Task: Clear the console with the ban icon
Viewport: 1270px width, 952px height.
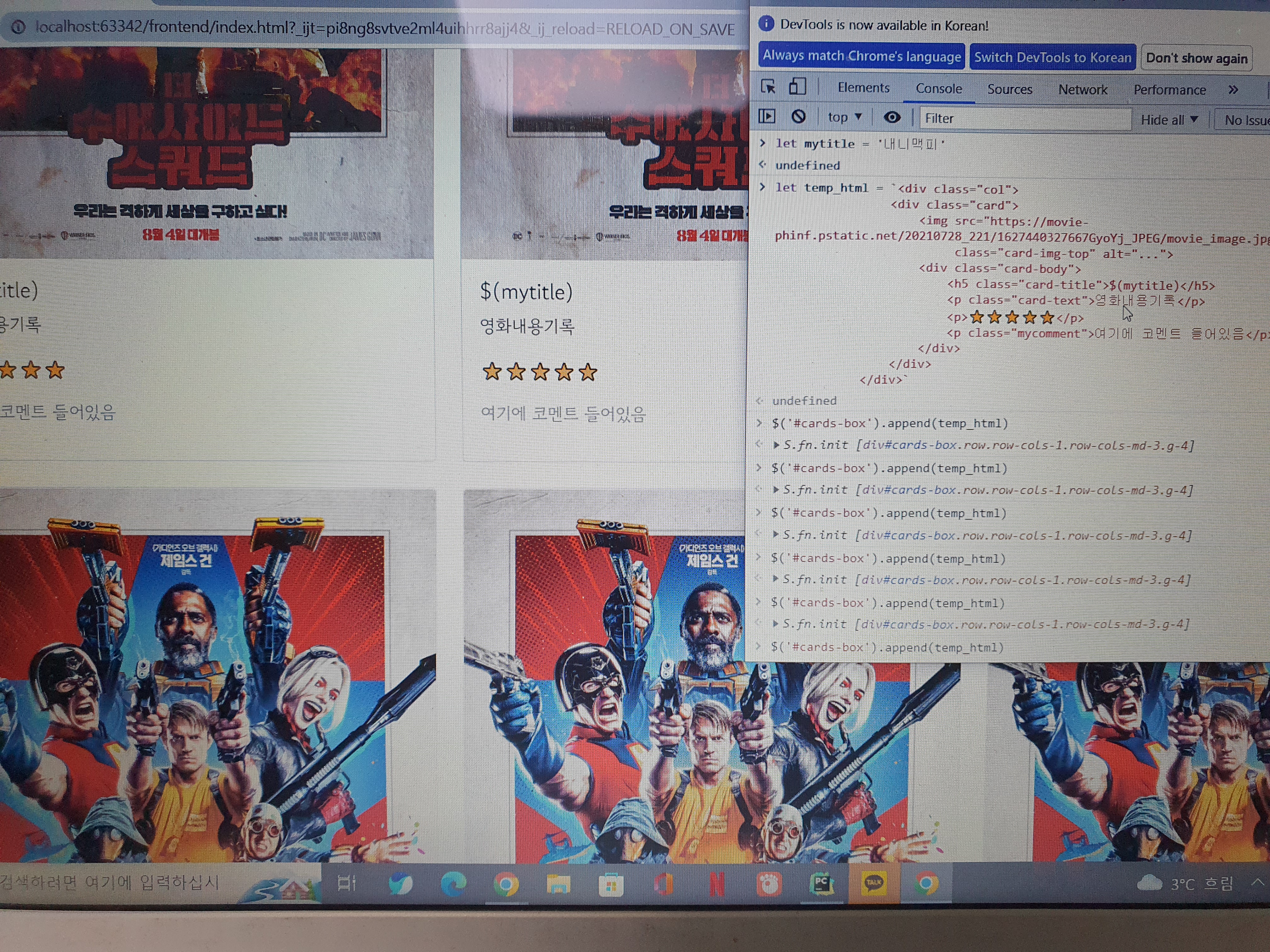Action: point(798,117)
